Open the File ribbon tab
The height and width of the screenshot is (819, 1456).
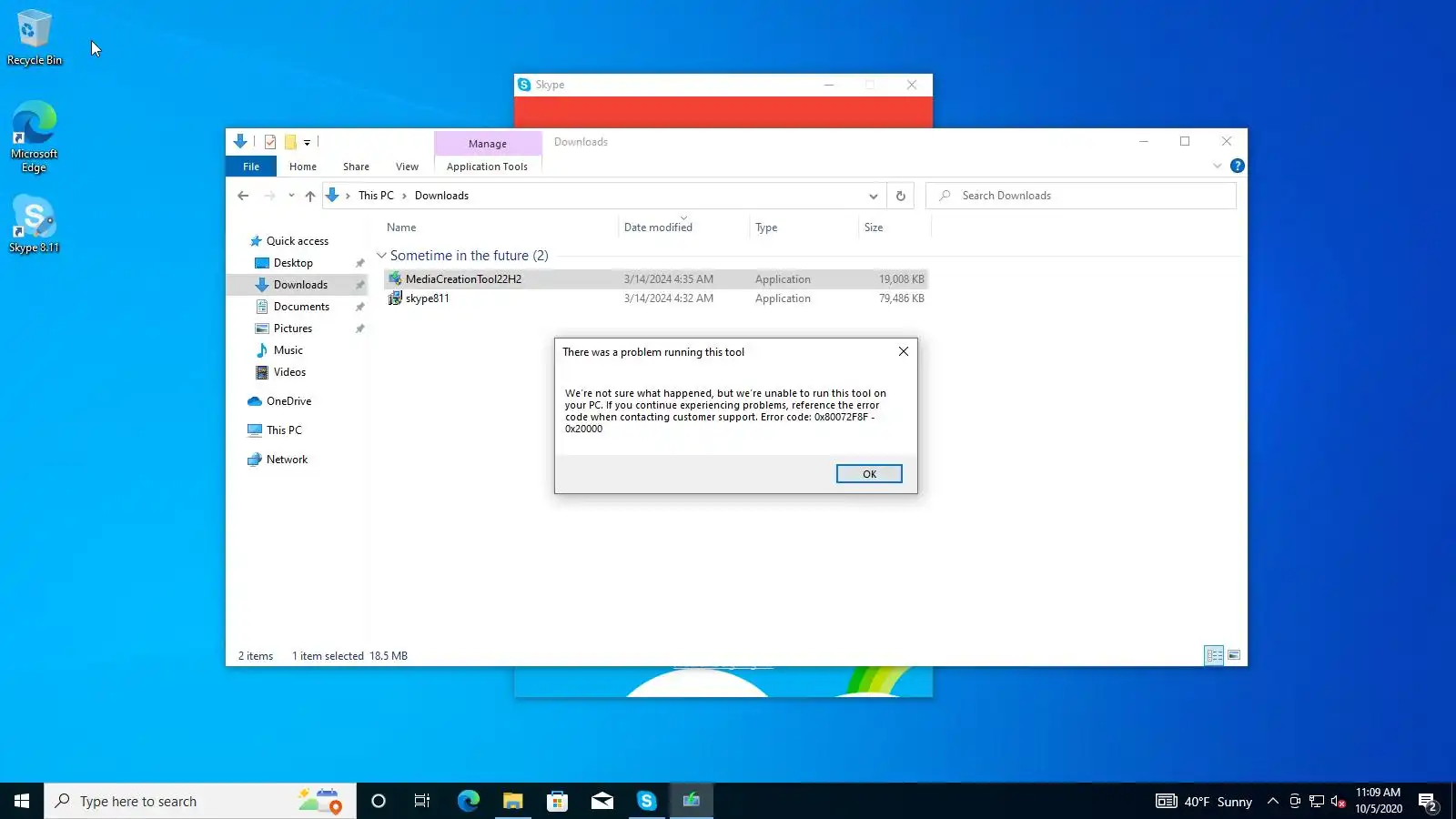pyautogui.click(x=251, y=167)
